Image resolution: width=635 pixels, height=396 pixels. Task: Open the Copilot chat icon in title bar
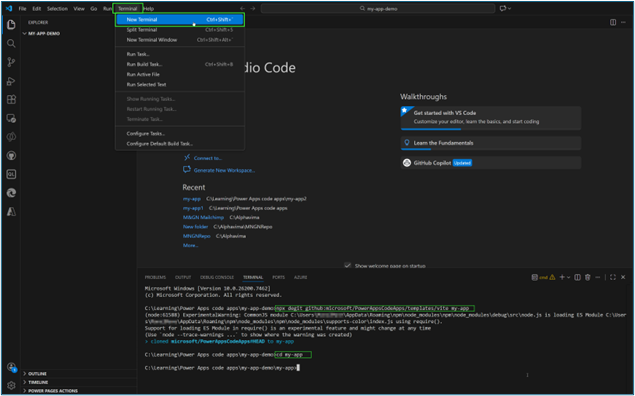(x=503, y=9)
